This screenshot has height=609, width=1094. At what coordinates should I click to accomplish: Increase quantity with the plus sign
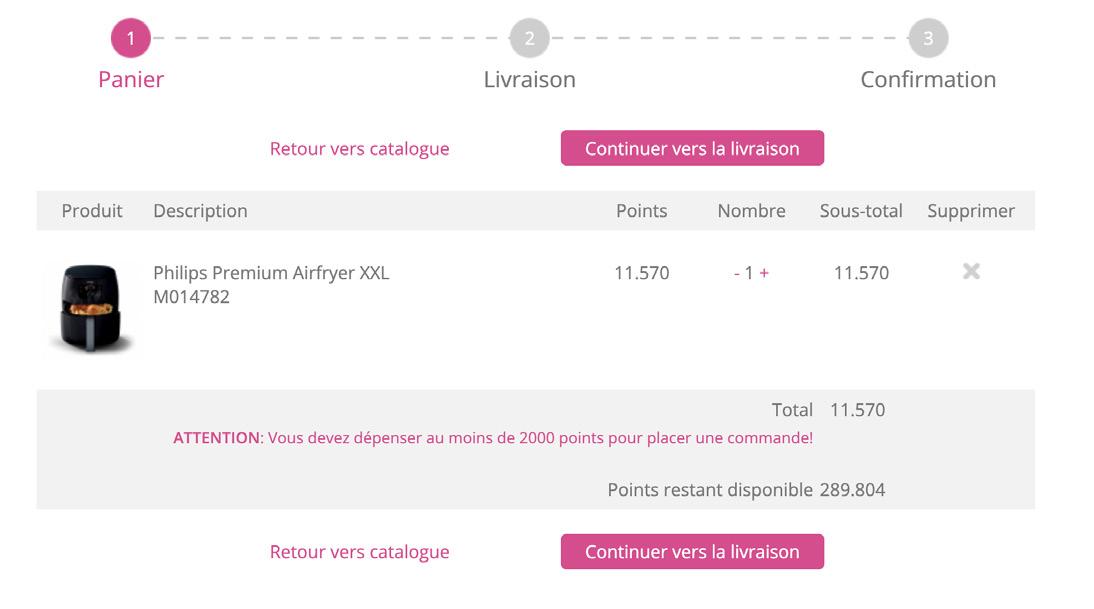coord(764,273)
